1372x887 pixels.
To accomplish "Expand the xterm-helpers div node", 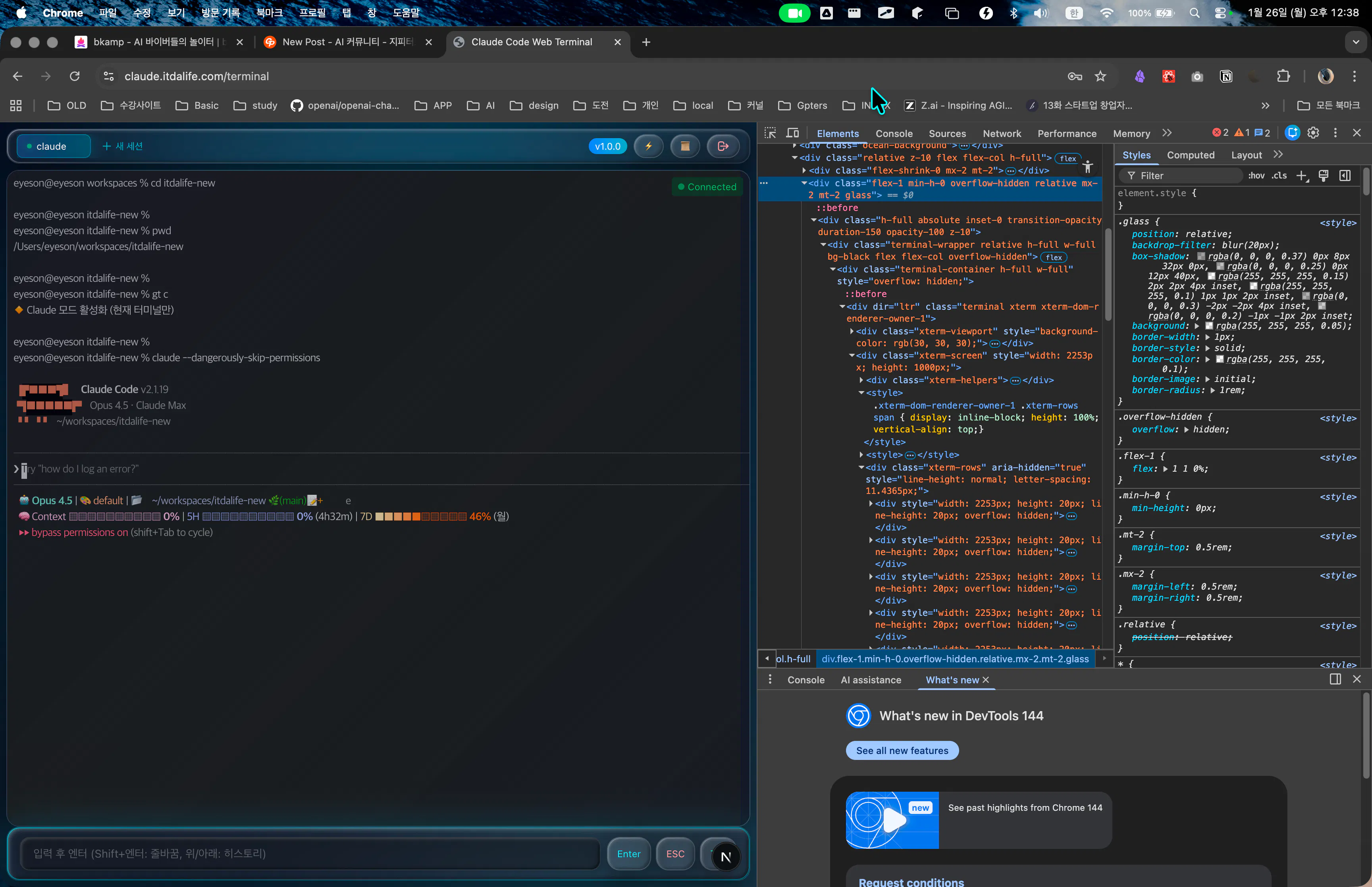I will click(x=861, y=380).
